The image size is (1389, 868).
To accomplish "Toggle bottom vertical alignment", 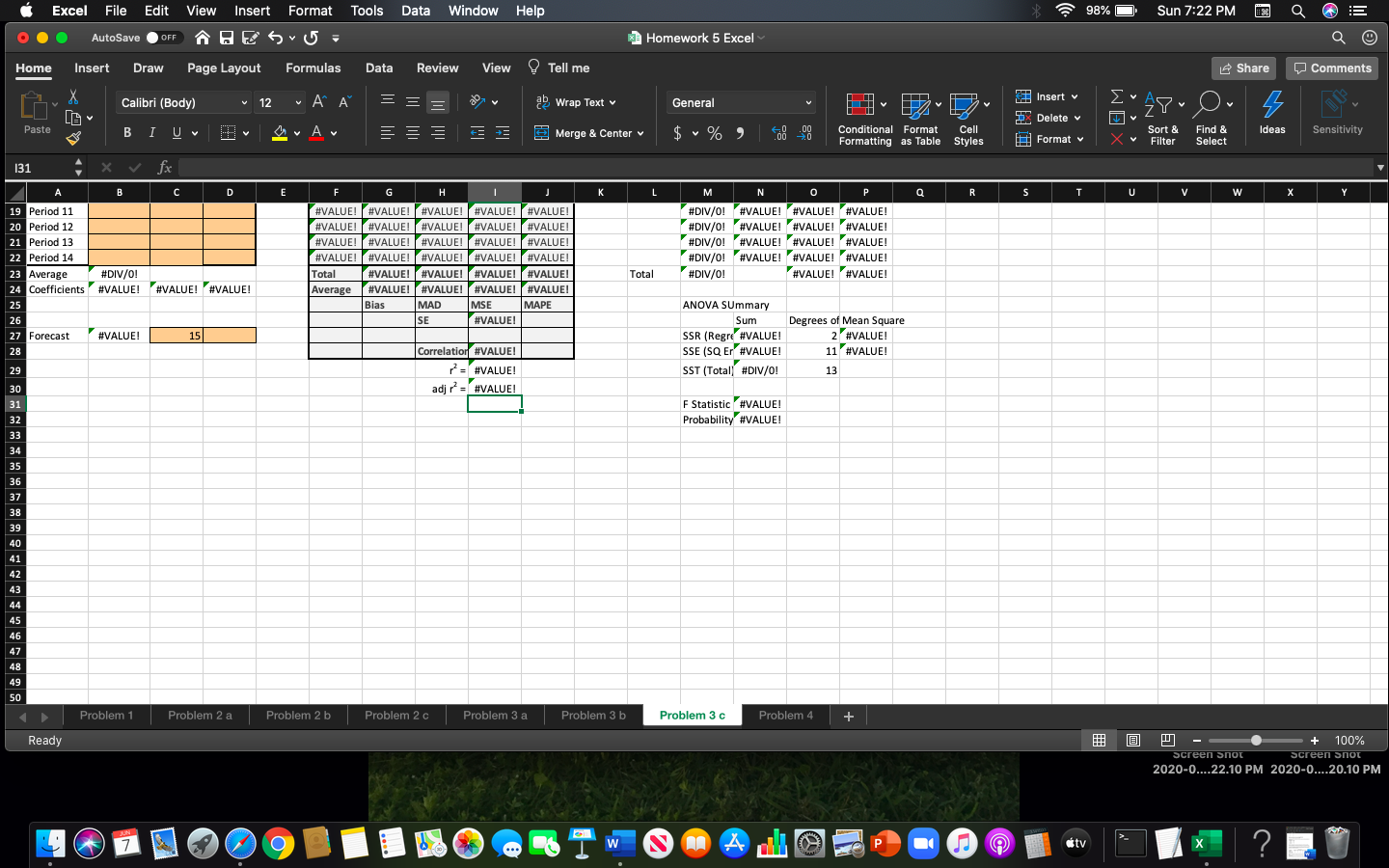I will (x=437, y=102).
